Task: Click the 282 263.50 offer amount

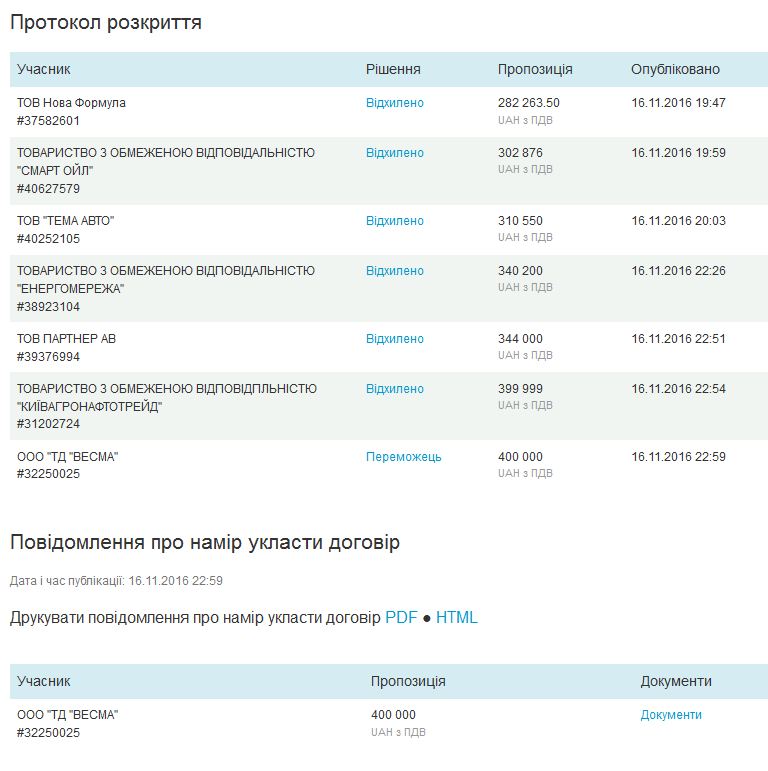Action: 529,103
